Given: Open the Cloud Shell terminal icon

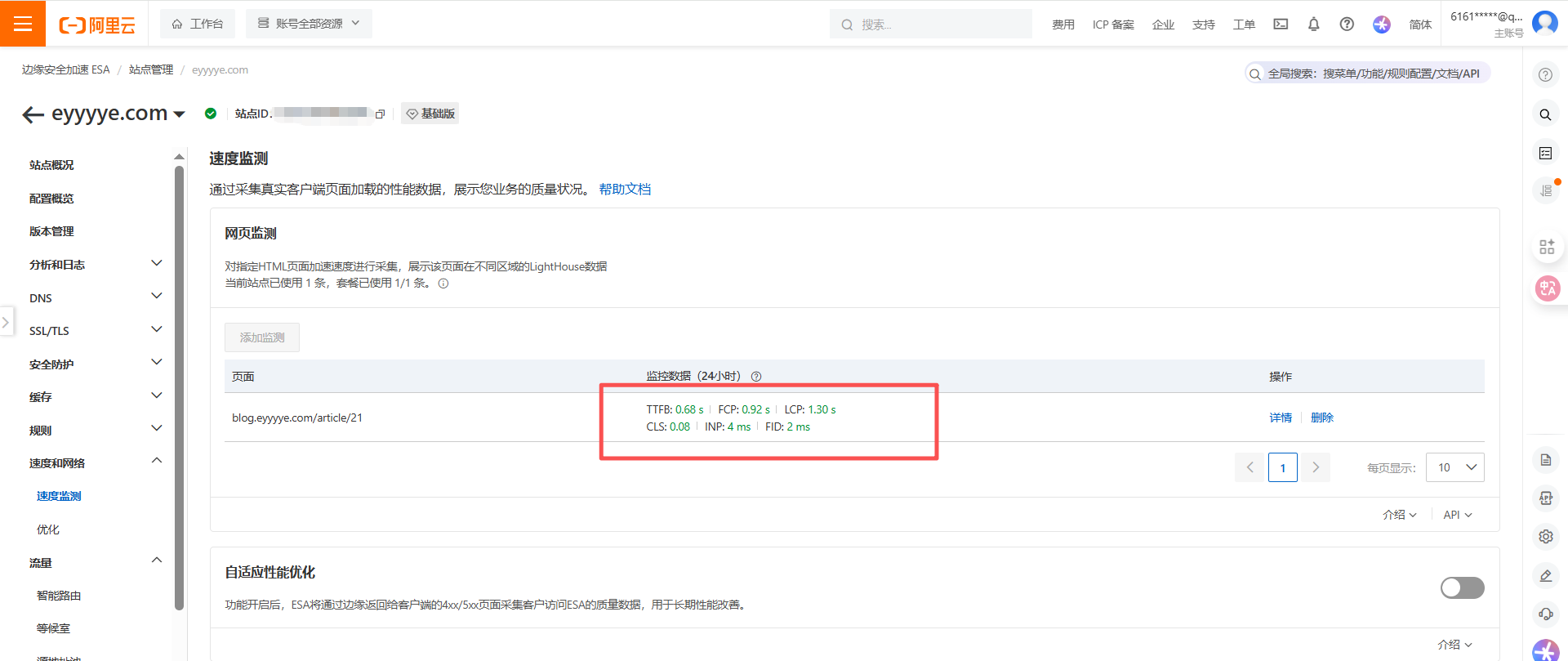Looking at the screenshot, I should (x=1281, y=25).
